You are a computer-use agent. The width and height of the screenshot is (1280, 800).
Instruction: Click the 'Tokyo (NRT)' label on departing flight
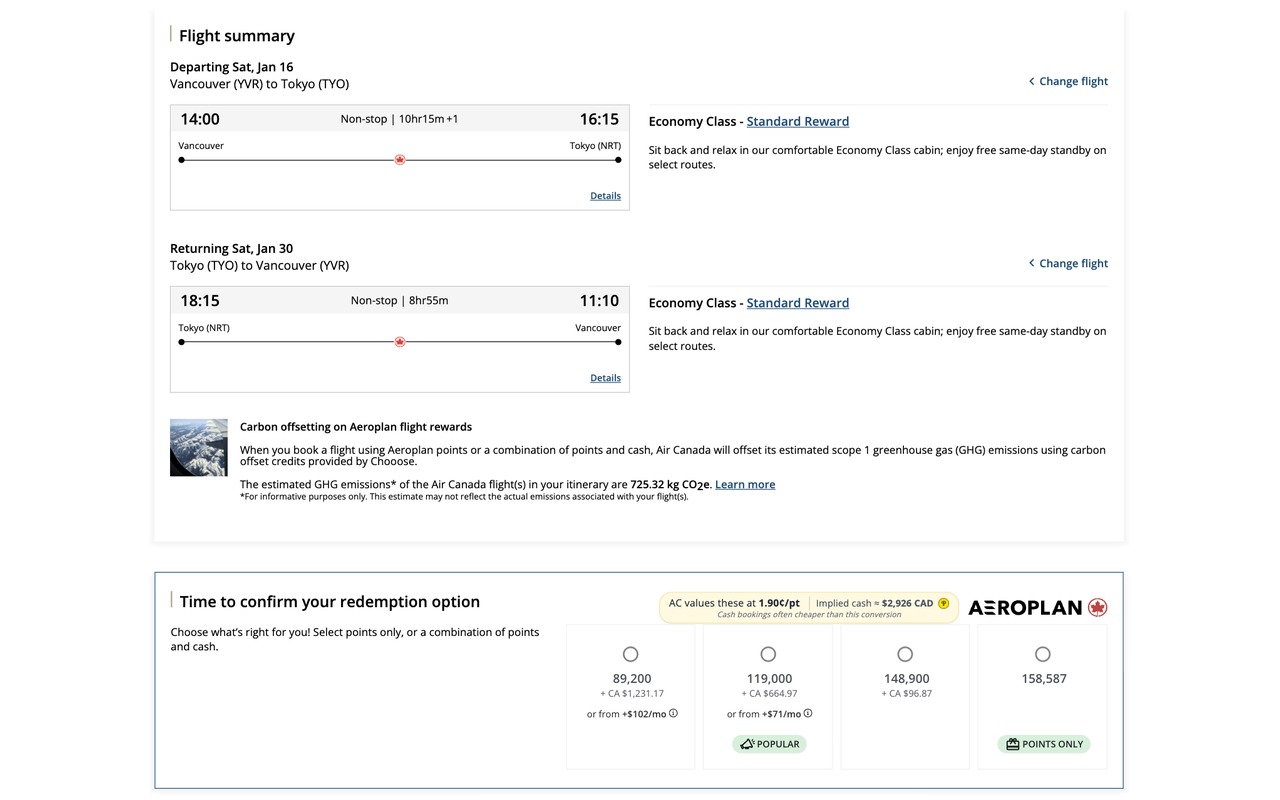coord(595,146)
